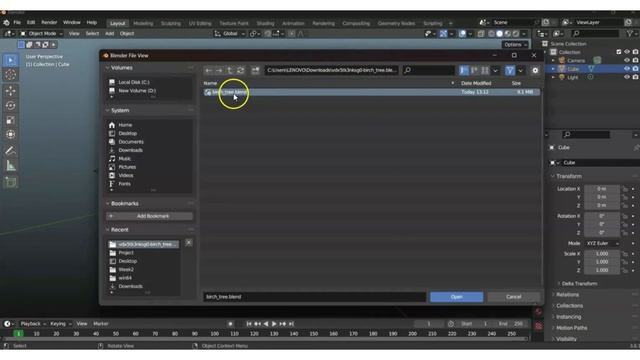Screen dimensions: 640x360
Task: Click the Location X value field
Action: tap(602, 189)
